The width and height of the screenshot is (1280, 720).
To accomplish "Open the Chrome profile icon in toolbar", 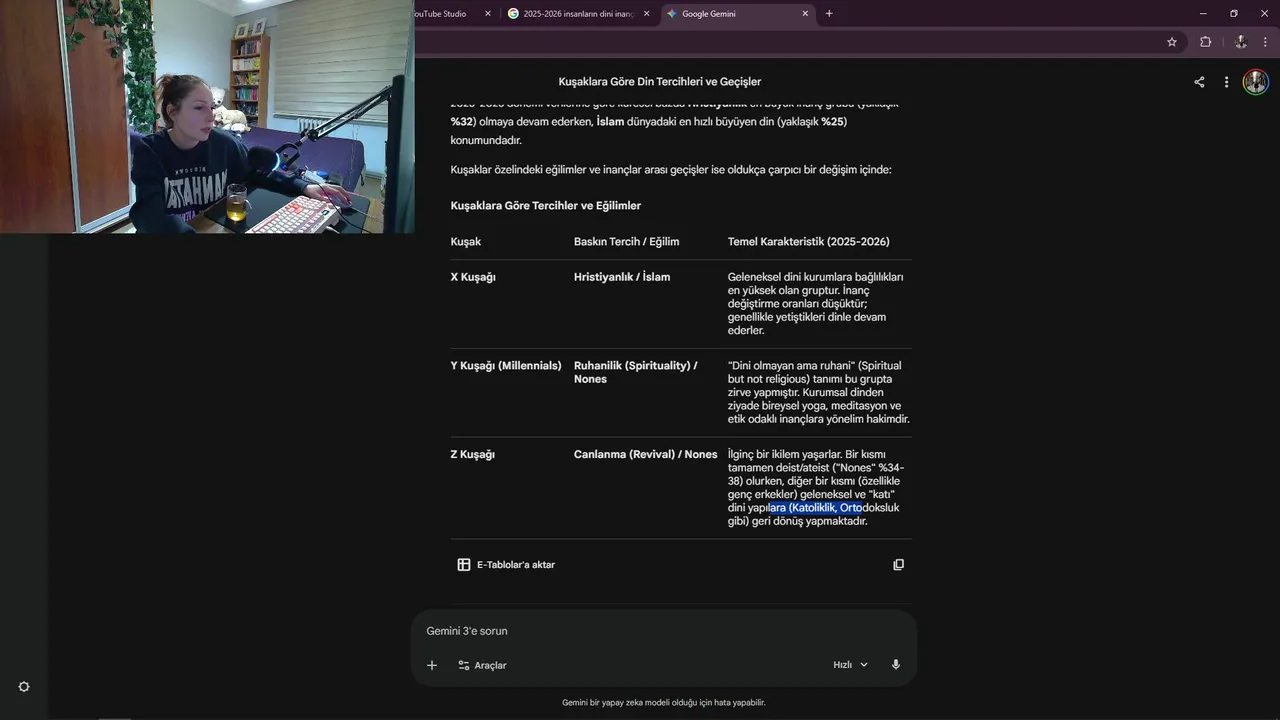I will click(x=1240, y=42).
